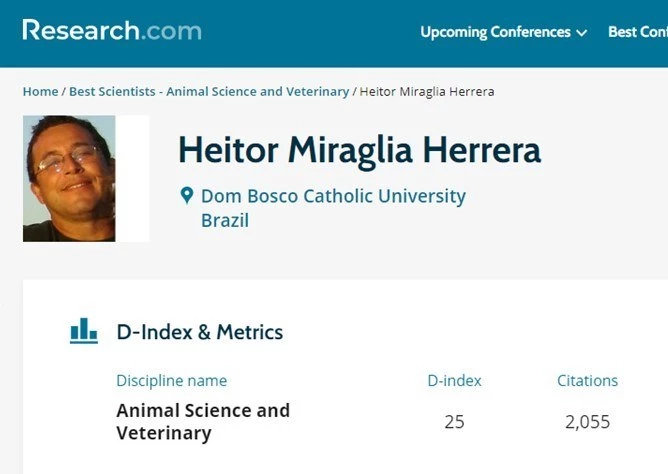This screenshot has height=474, width=668.
Task: Click the D-index value 25
Action: (454, 422)
